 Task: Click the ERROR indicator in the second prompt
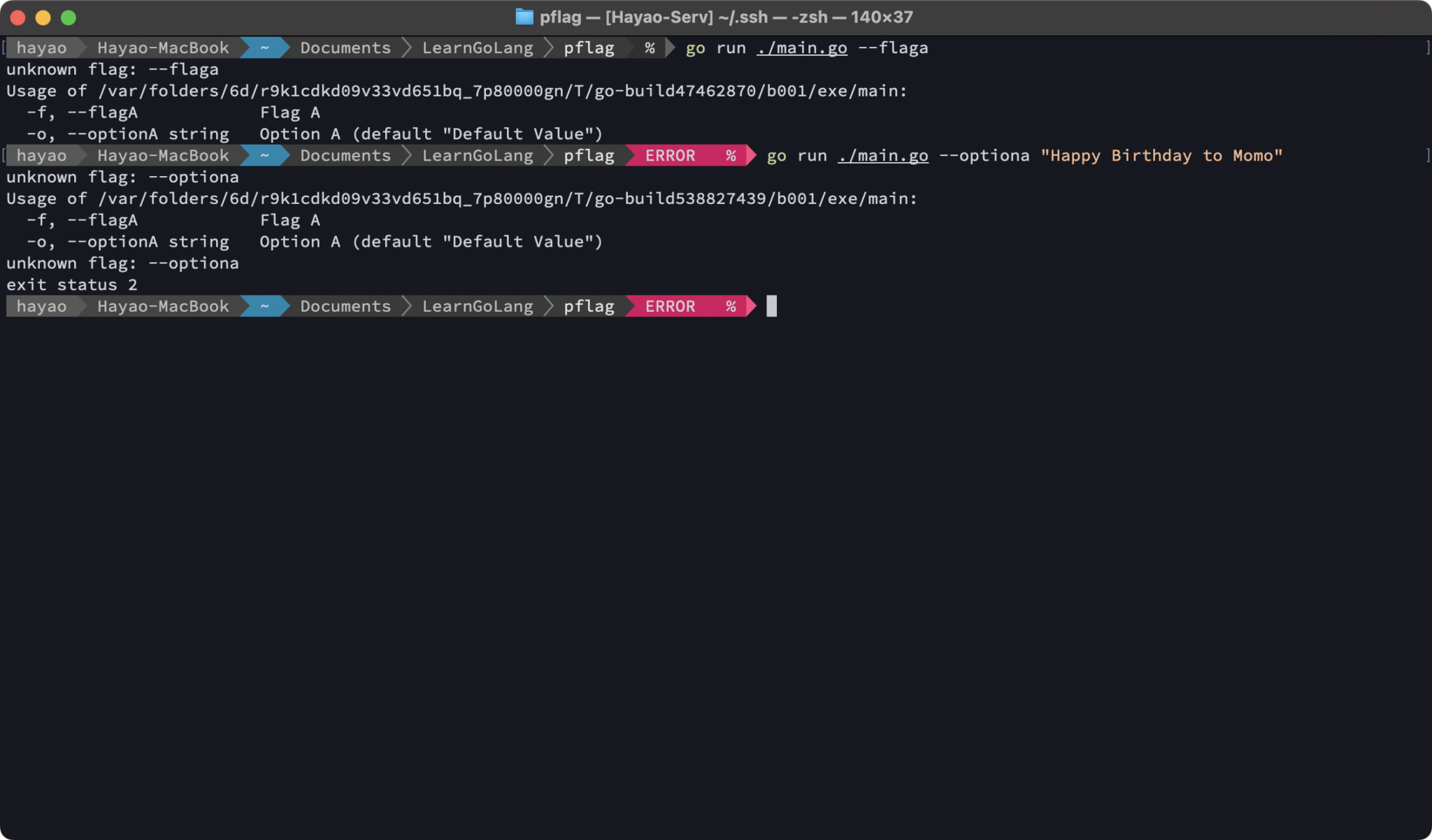coord(670,155)
